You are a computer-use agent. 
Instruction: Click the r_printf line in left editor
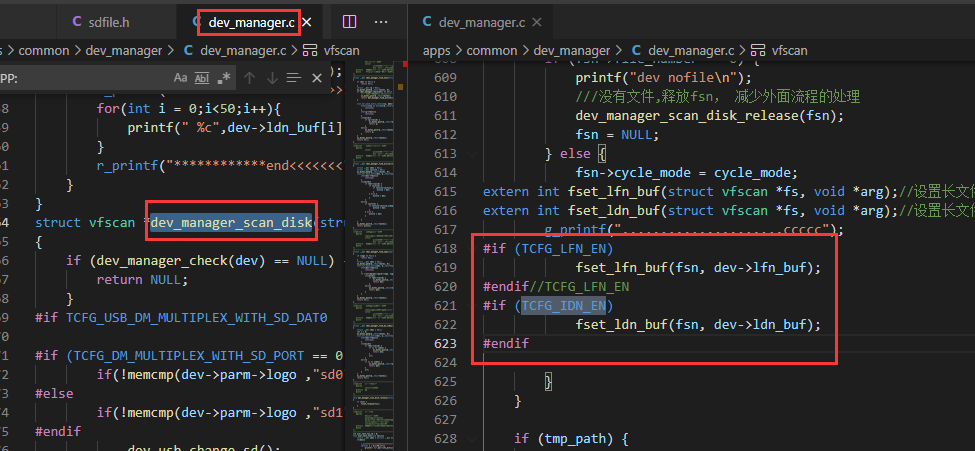(220, 165)
